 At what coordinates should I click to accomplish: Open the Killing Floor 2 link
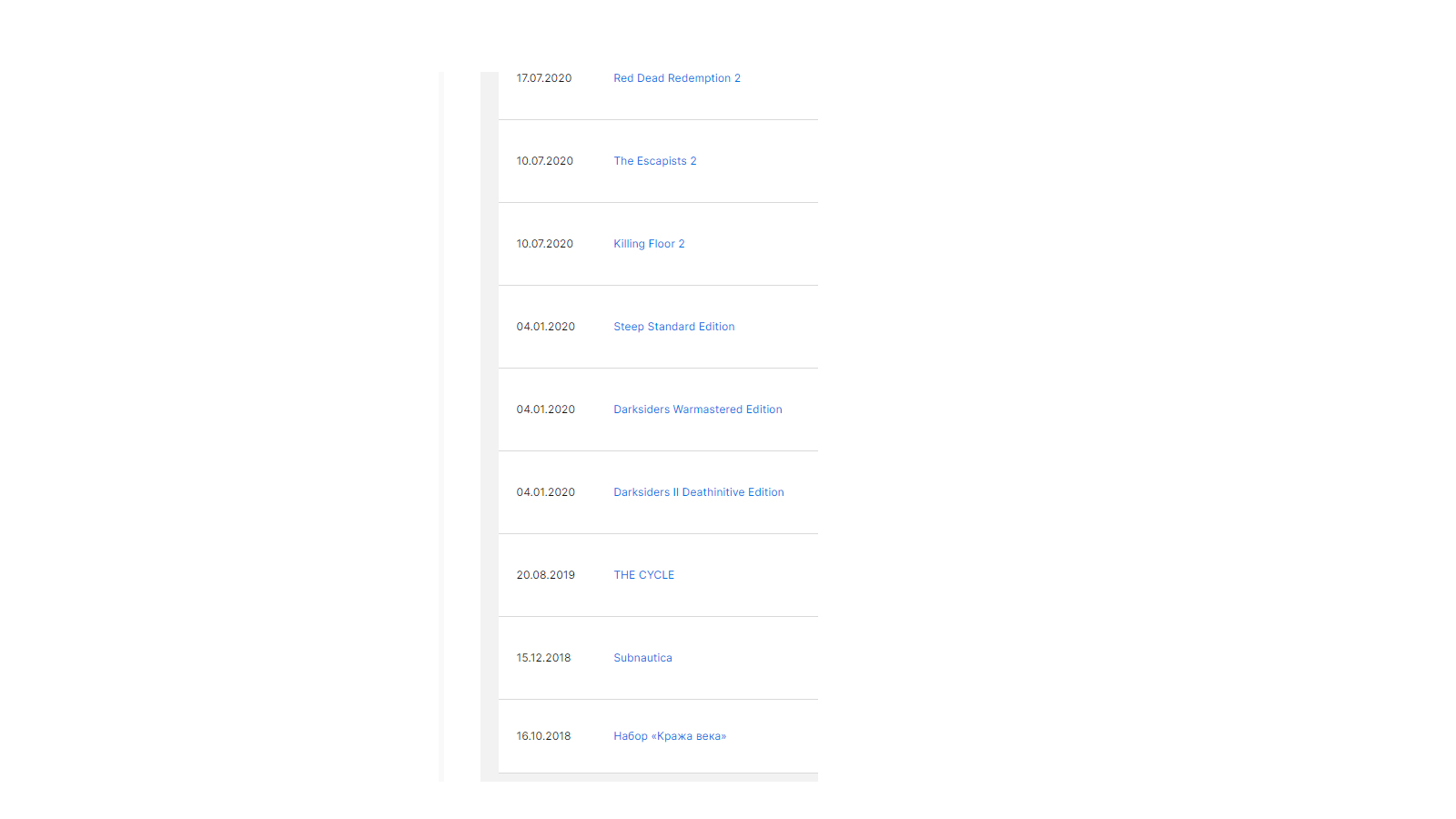[x=649, y=244]
